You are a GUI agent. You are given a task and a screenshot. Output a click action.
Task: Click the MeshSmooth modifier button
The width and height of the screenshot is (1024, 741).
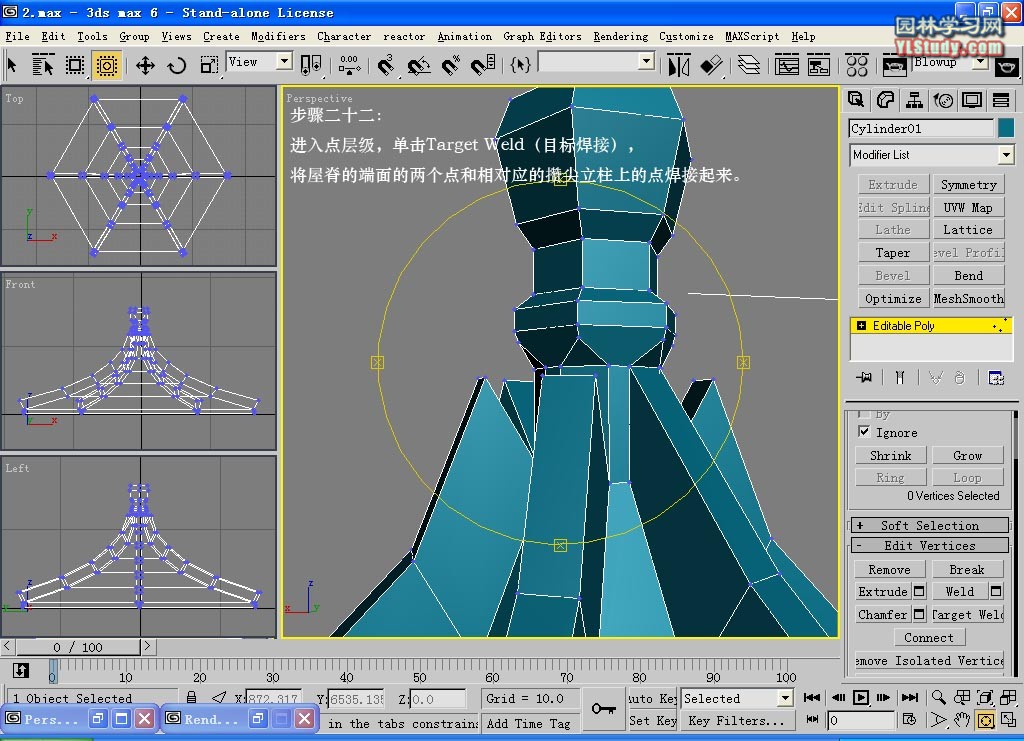coord(968,299)
